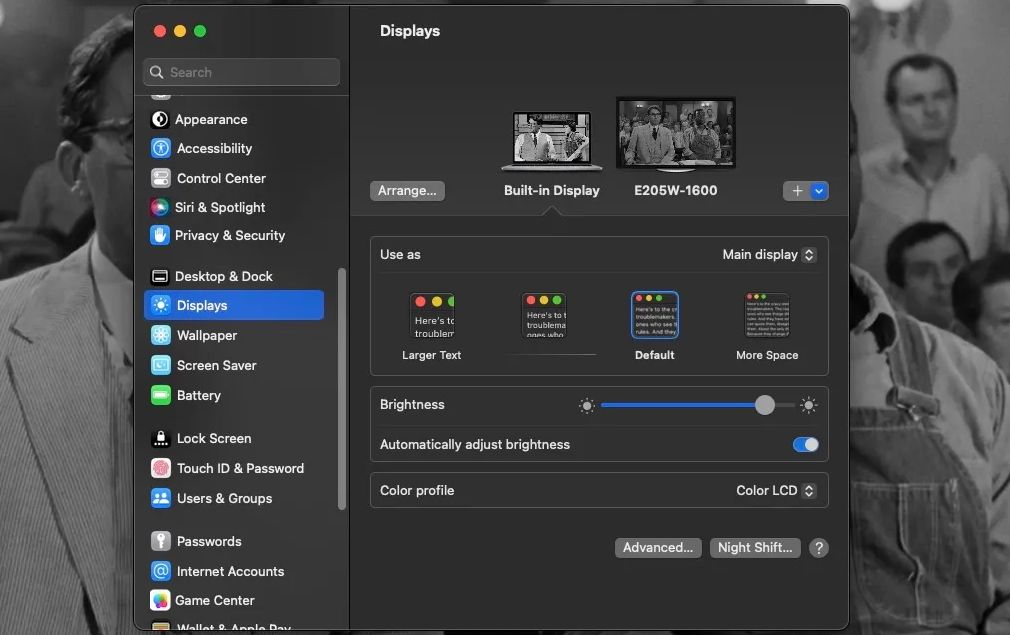Click the Arrange button
1010x635 pixels.
pos(407,190)
